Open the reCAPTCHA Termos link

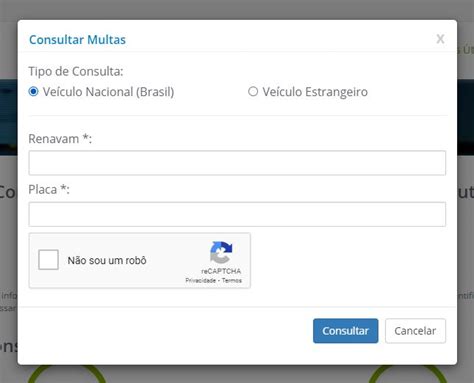(x=232, y=280)
